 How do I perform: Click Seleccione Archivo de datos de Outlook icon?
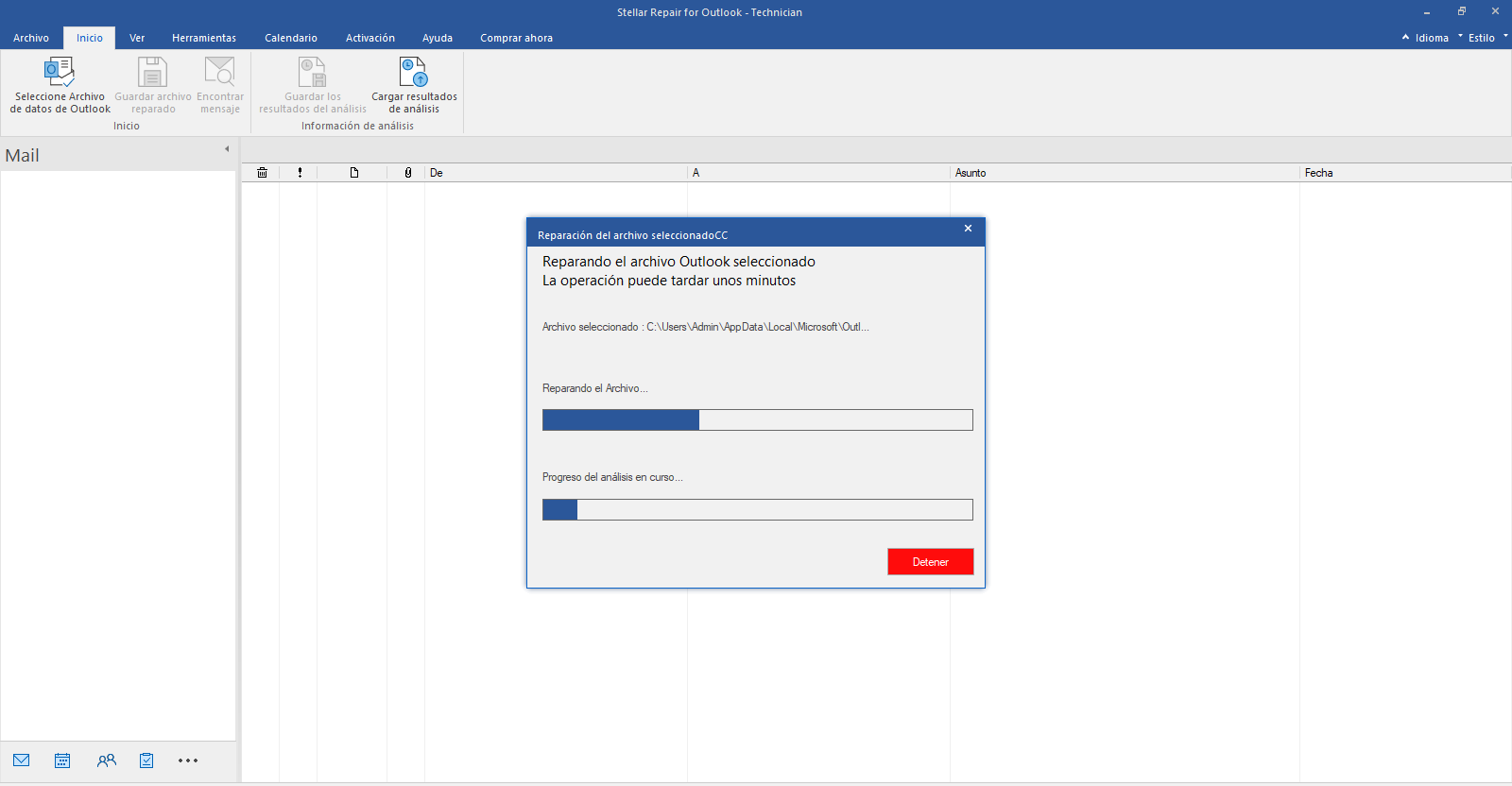coord(60,72)
